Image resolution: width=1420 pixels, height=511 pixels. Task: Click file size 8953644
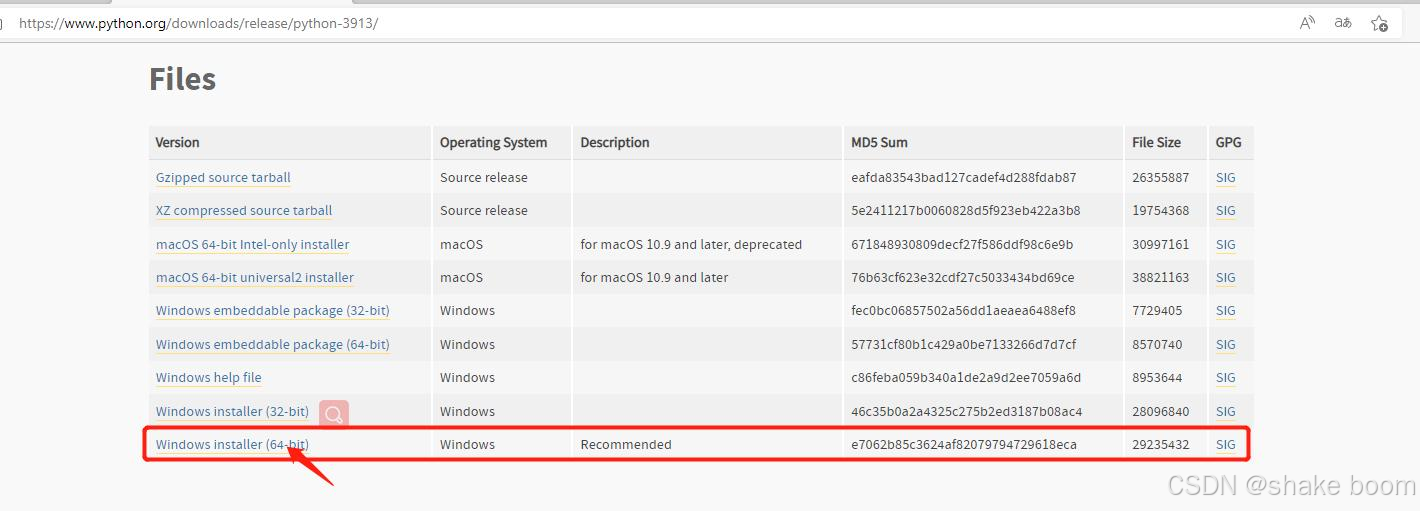[1157, 378]
